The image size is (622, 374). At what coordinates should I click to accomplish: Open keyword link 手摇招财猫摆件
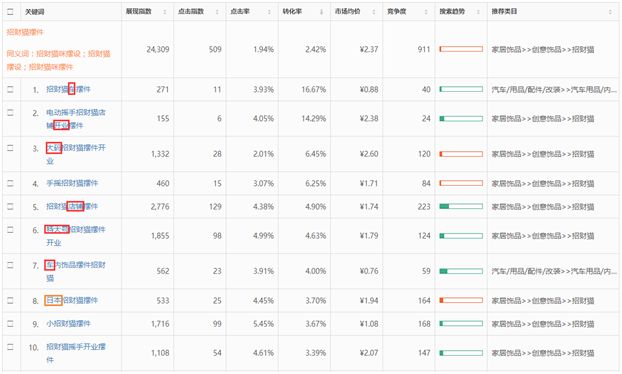72,183
